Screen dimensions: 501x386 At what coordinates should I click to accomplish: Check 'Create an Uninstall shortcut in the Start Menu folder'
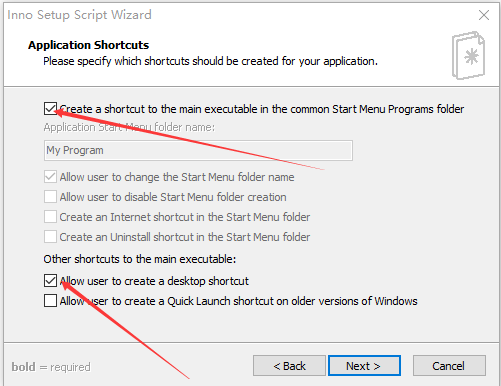(50, 237)
